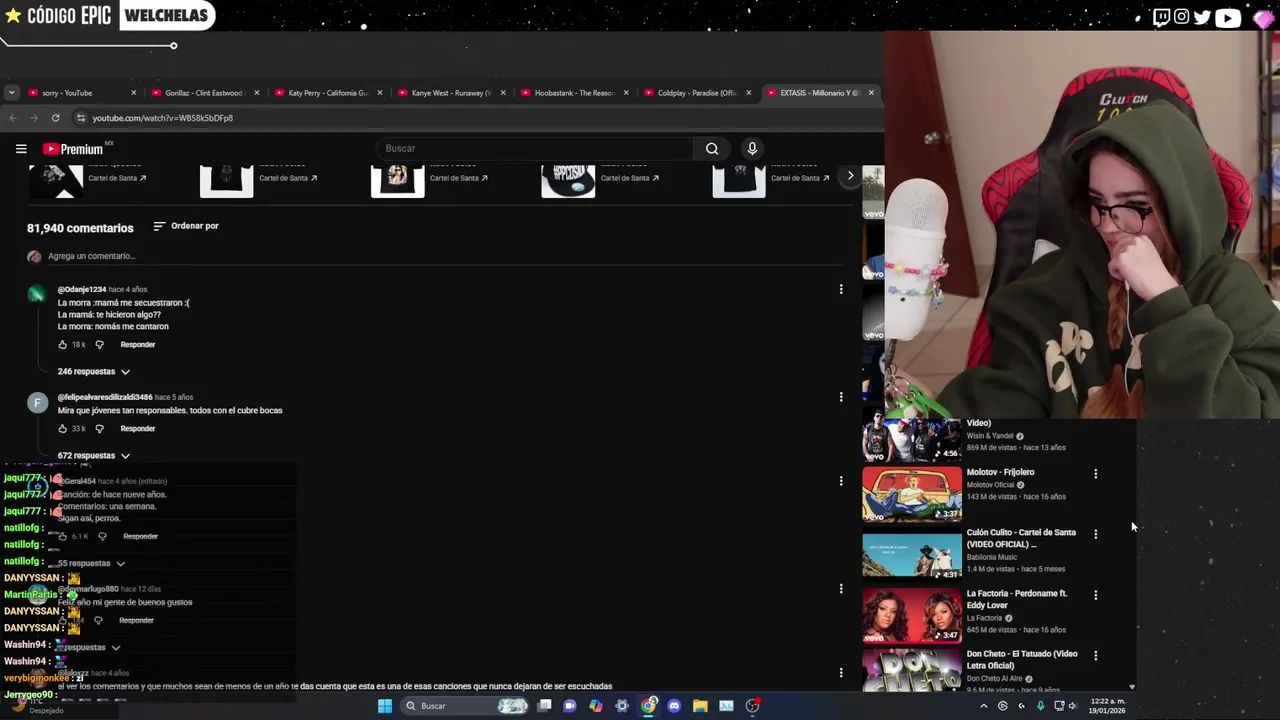Viewport: 1280px width, 720px height.
Task: Open @Odanje1234 channel link
Action: 82,290
